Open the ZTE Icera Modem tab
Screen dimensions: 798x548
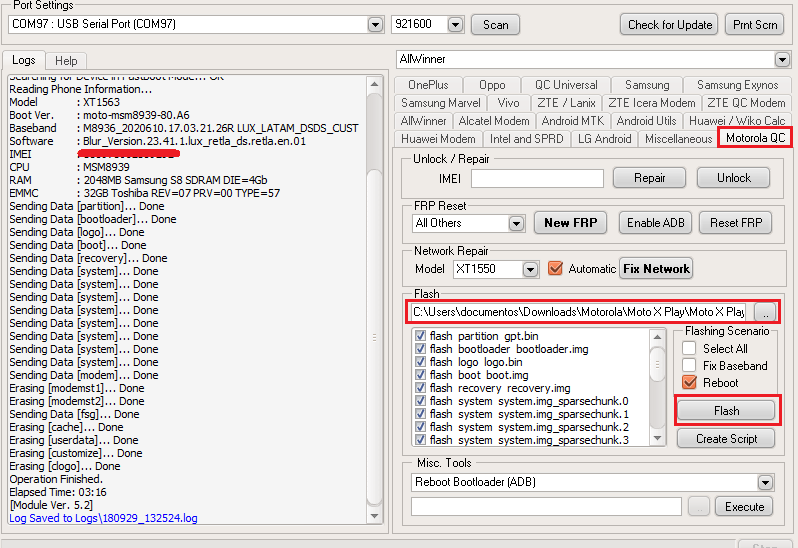coord(651,103)
